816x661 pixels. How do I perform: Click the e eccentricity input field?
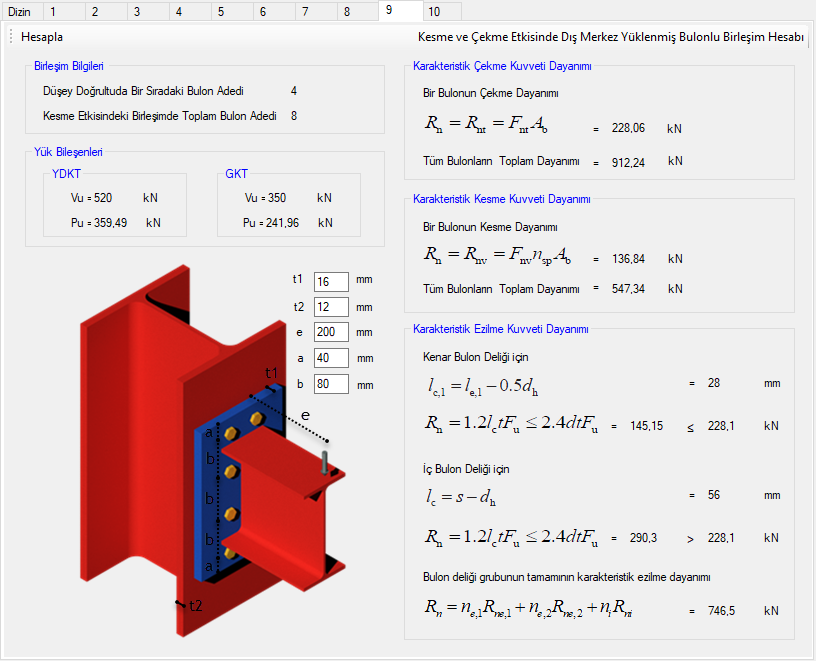pos(331,332)
